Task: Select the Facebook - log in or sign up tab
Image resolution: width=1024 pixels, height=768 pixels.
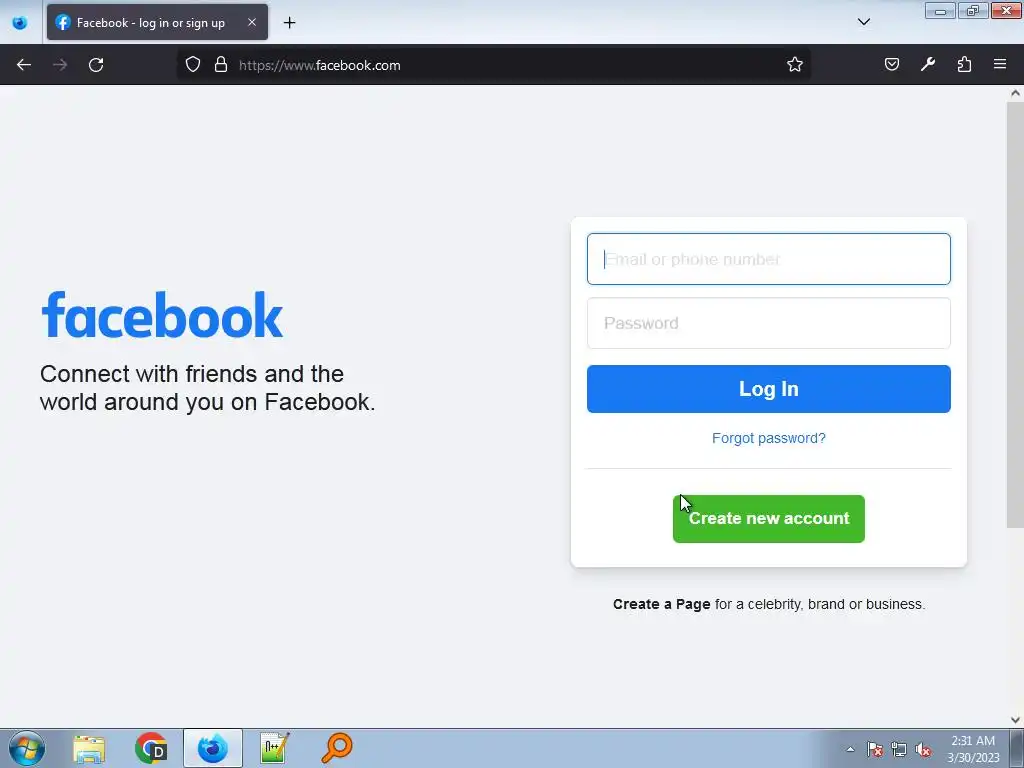Action: 157,23
